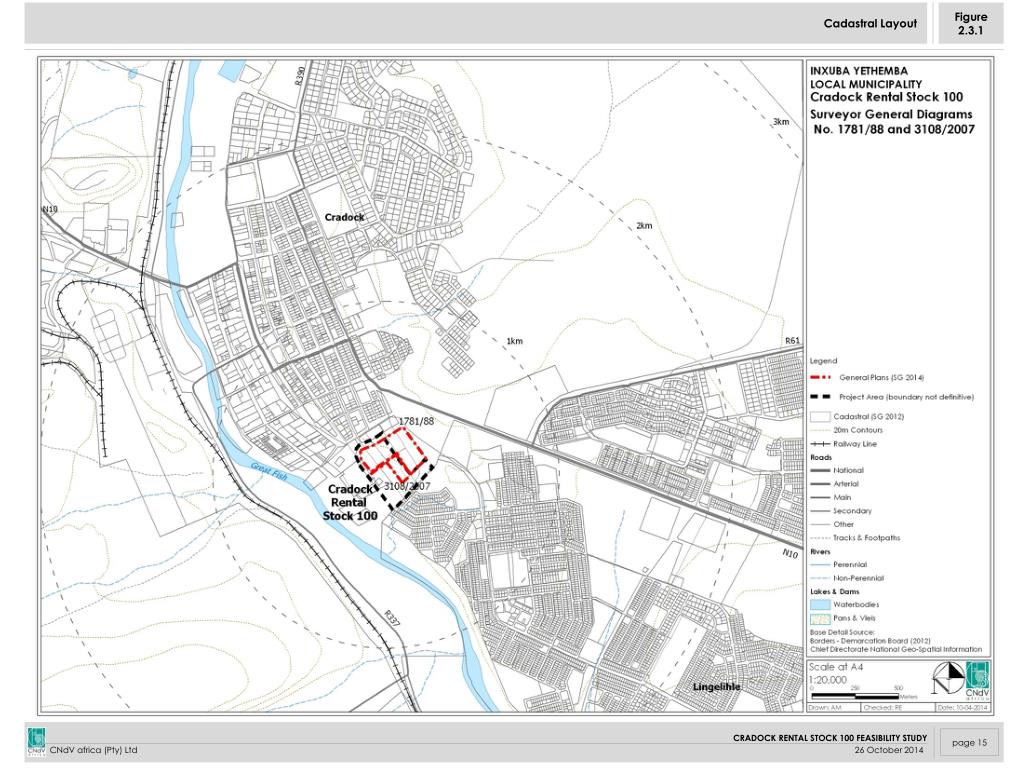Click "Drawn: AM" in the map block
The width and height of the screenshot is (1024, 768).
(825, 708)
